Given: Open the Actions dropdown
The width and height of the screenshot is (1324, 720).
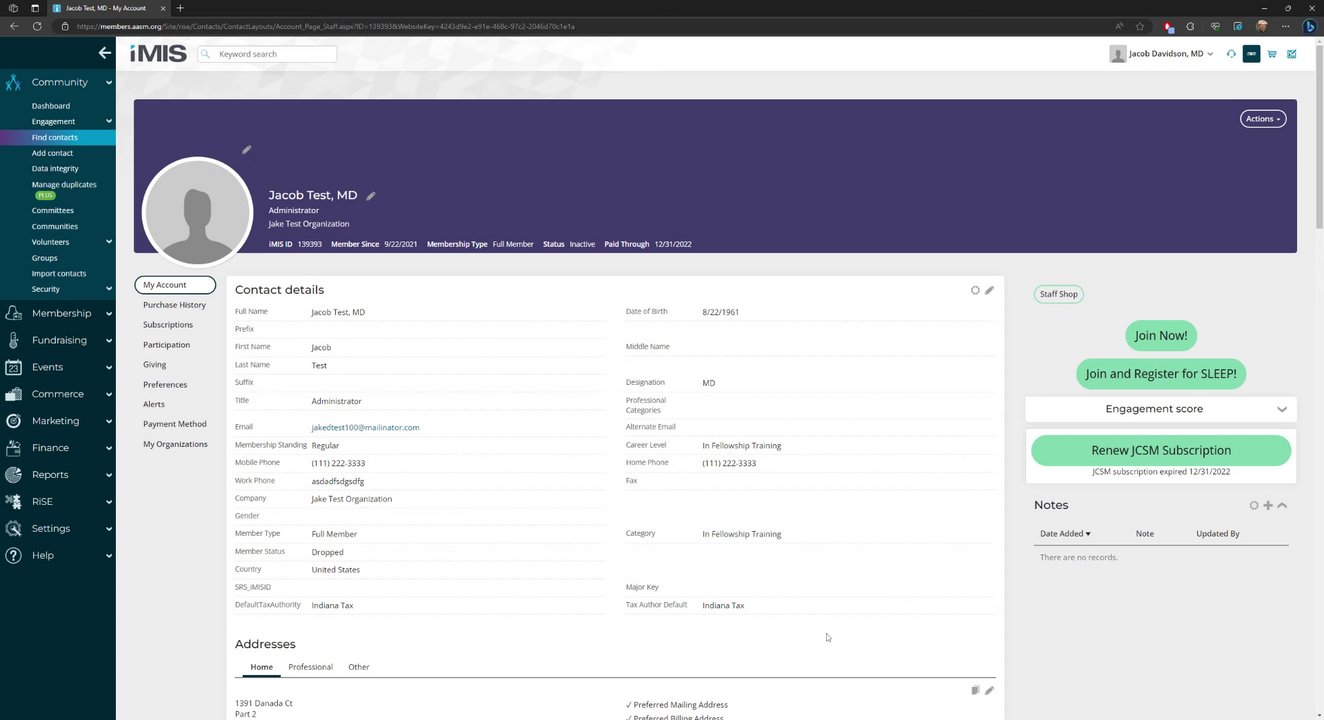Looking at the screenshot, I should point(1263,118).
